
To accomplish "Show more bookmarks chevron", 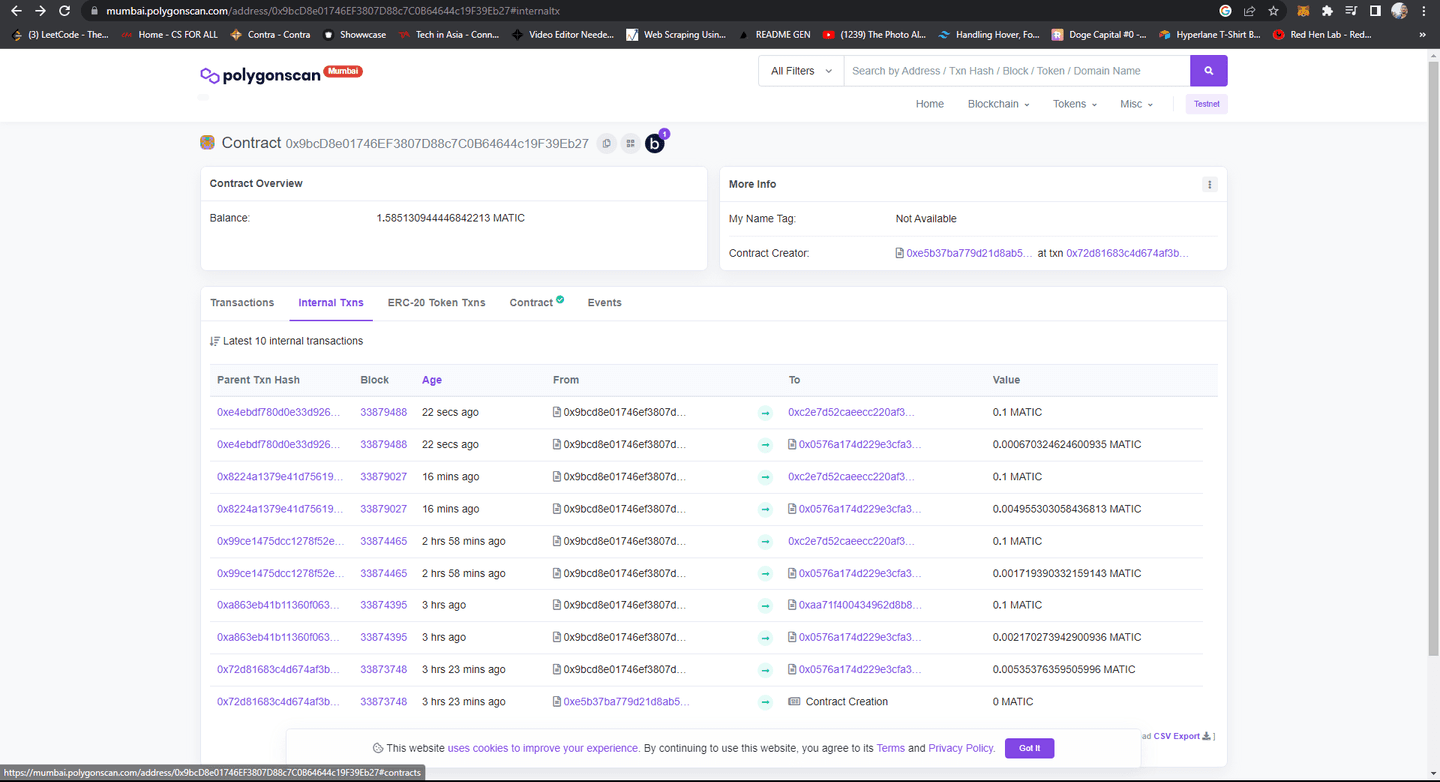I will (1422, 35).
